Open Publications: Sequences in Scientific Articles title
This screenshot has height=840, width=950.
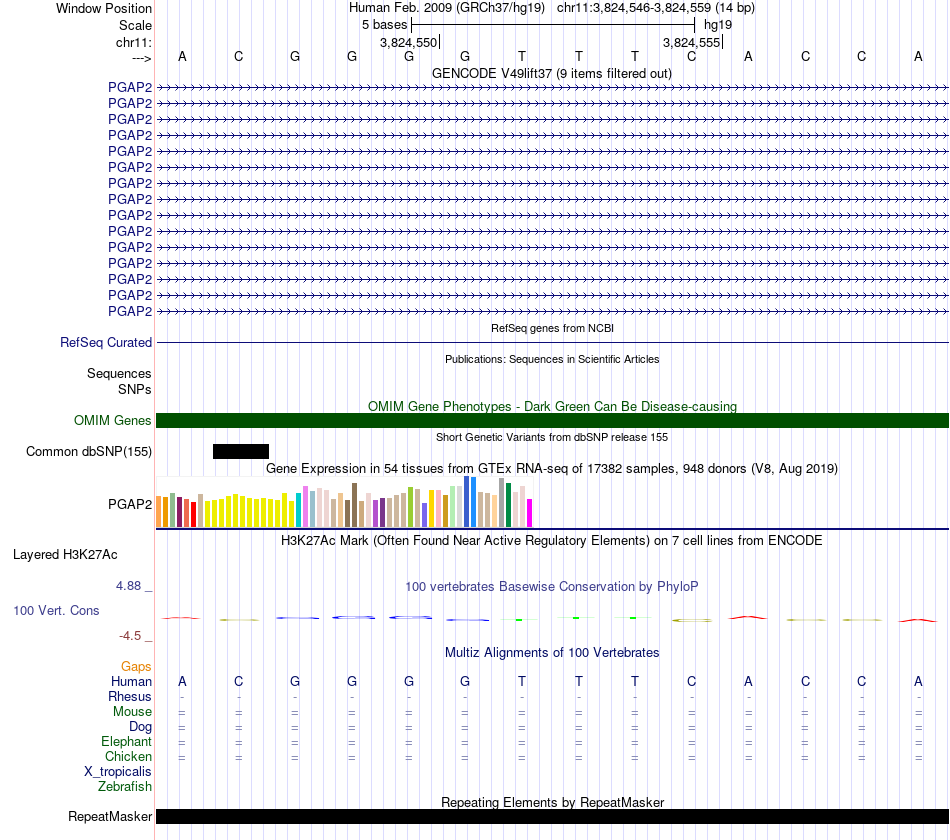[x=552, y=359]
